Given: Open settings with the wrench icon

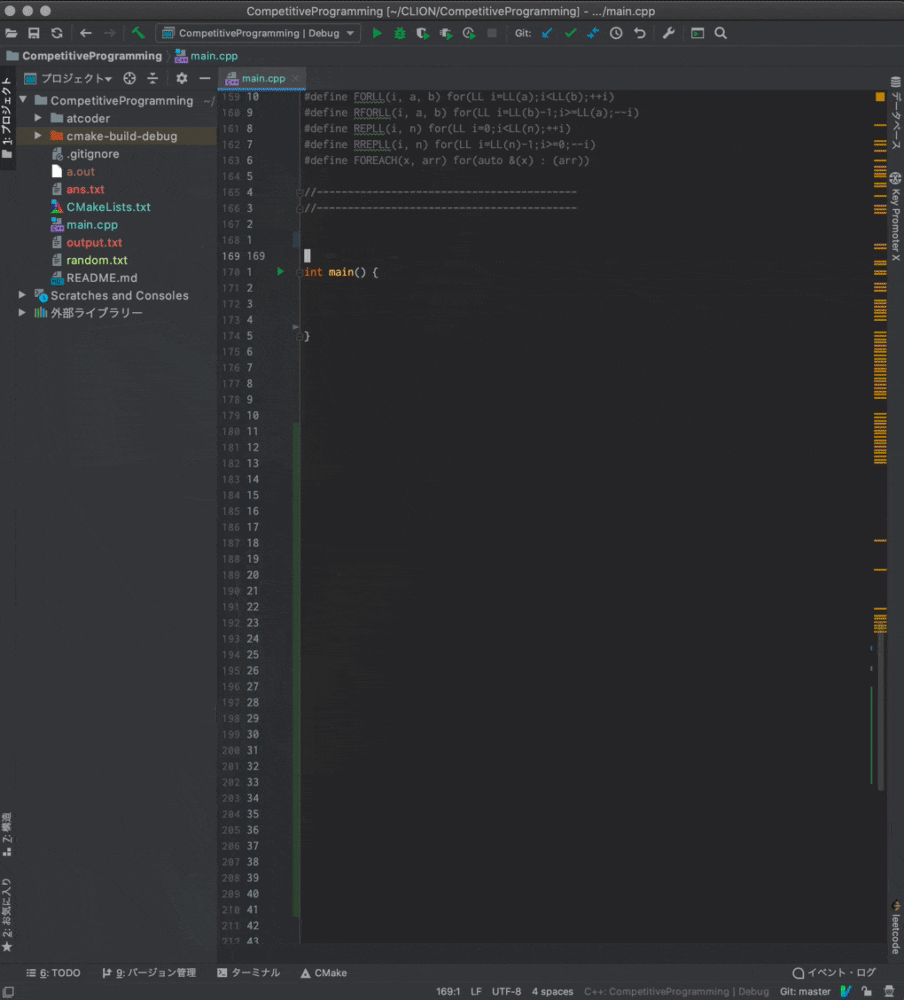Looking at the screenshot, I should (668, 33).
